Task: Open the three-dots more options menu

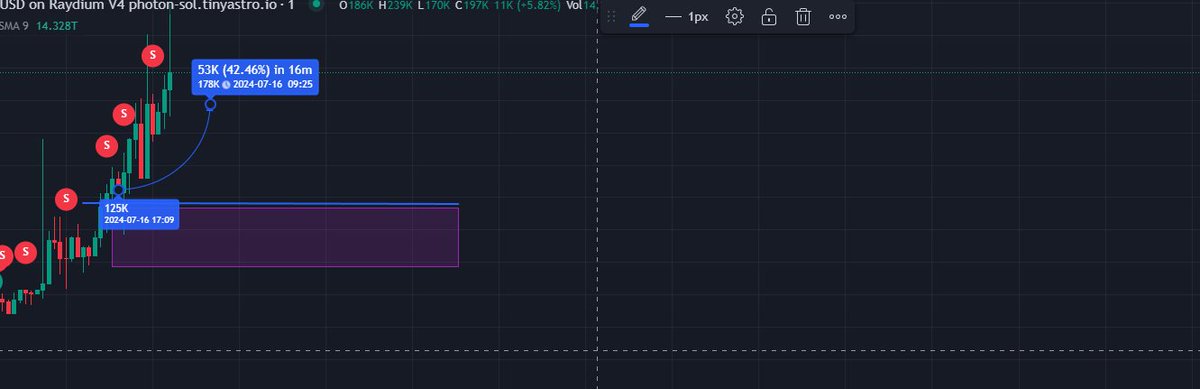Action: 838,17
